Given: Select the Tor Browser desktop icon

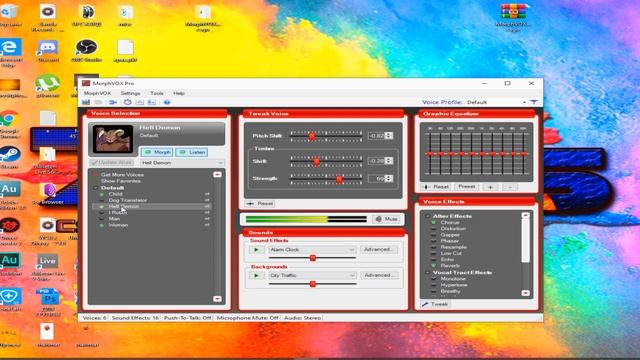Looking at the screenshot, I should (x=49, y=194).
